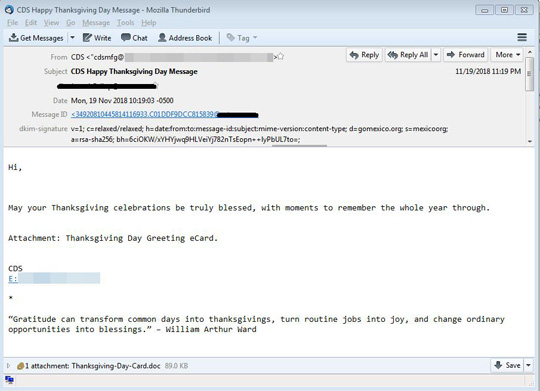Open the hamburger application menu

[522, 37]
